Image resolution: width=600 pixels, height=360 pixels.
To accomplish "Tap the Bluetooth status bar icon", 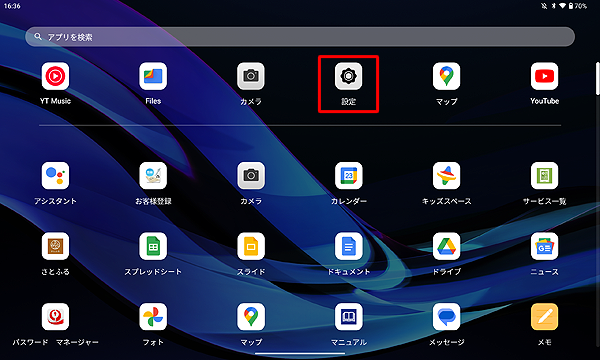I will [553, 6].
